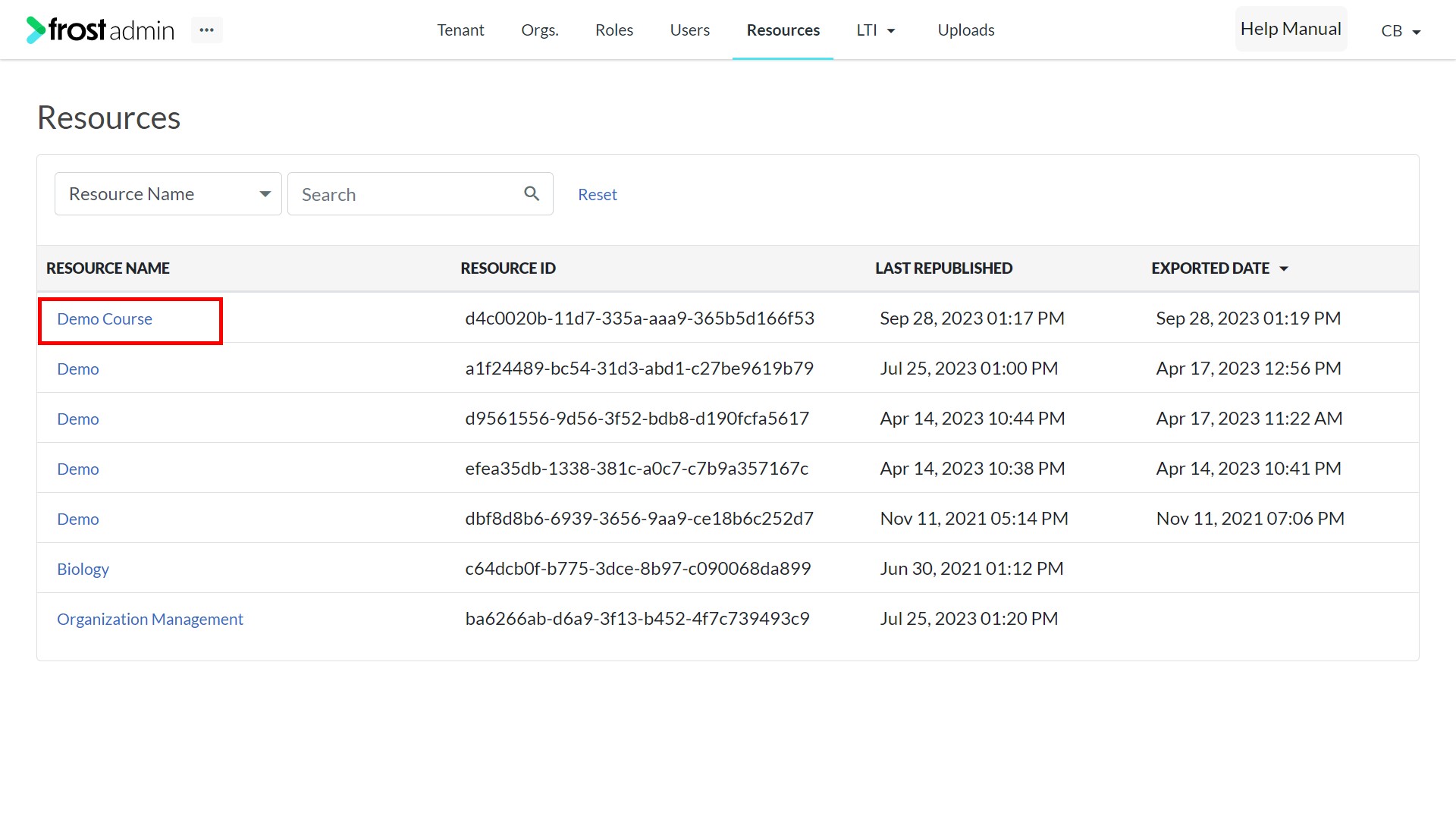Navigate to the Users tab
The width and height of the screenshot is (1456, 819).
click(689, 30)
